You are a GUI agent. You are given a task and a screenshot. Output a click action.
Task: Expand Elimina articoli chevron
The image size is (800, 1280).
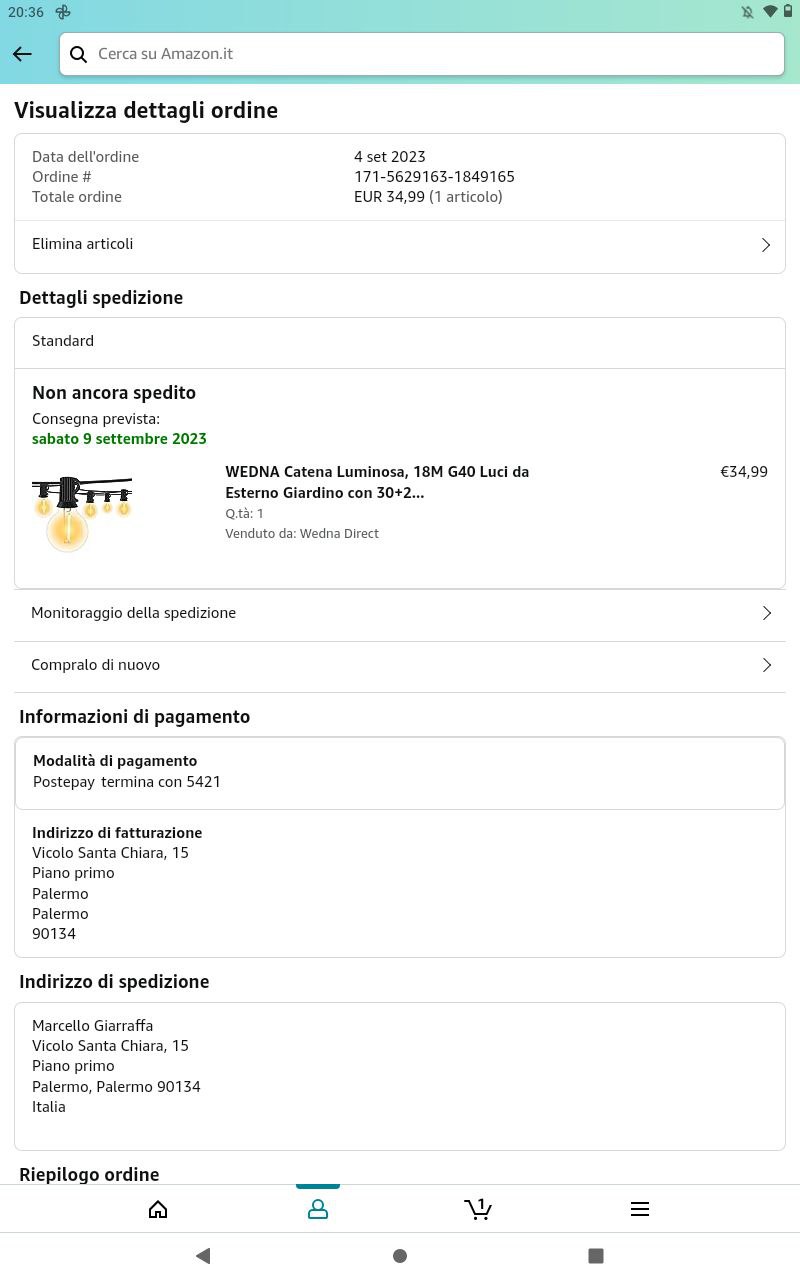click(766, 245)
